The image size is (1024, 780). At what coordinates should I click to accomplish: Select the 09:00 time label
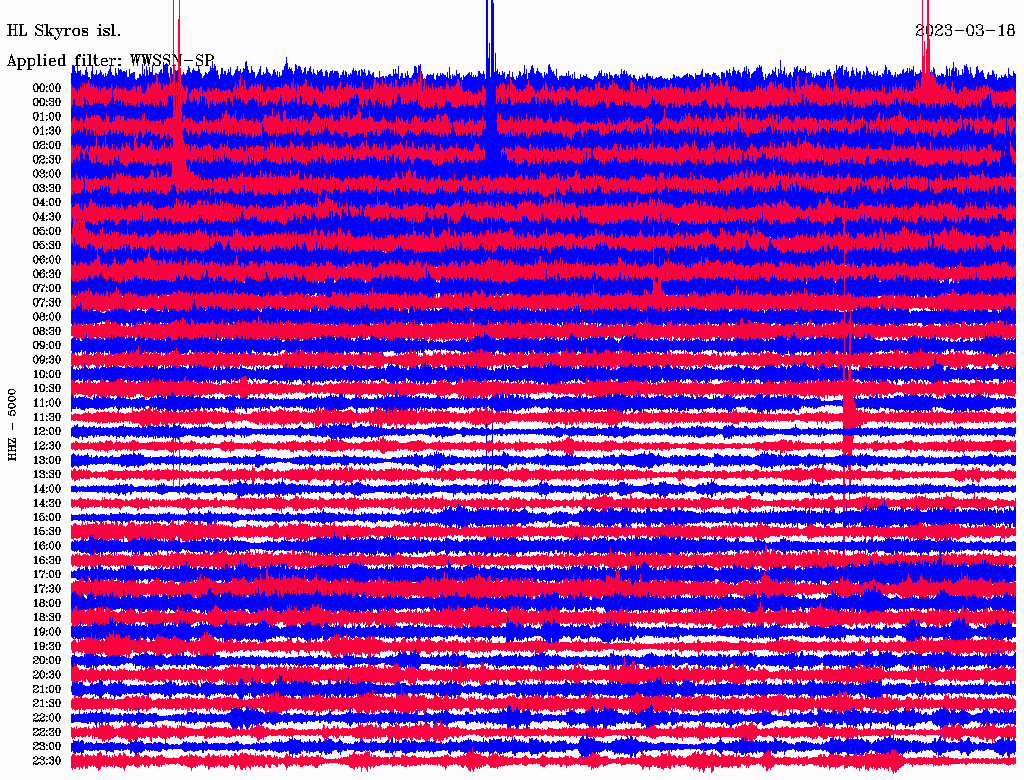point(47,346)
